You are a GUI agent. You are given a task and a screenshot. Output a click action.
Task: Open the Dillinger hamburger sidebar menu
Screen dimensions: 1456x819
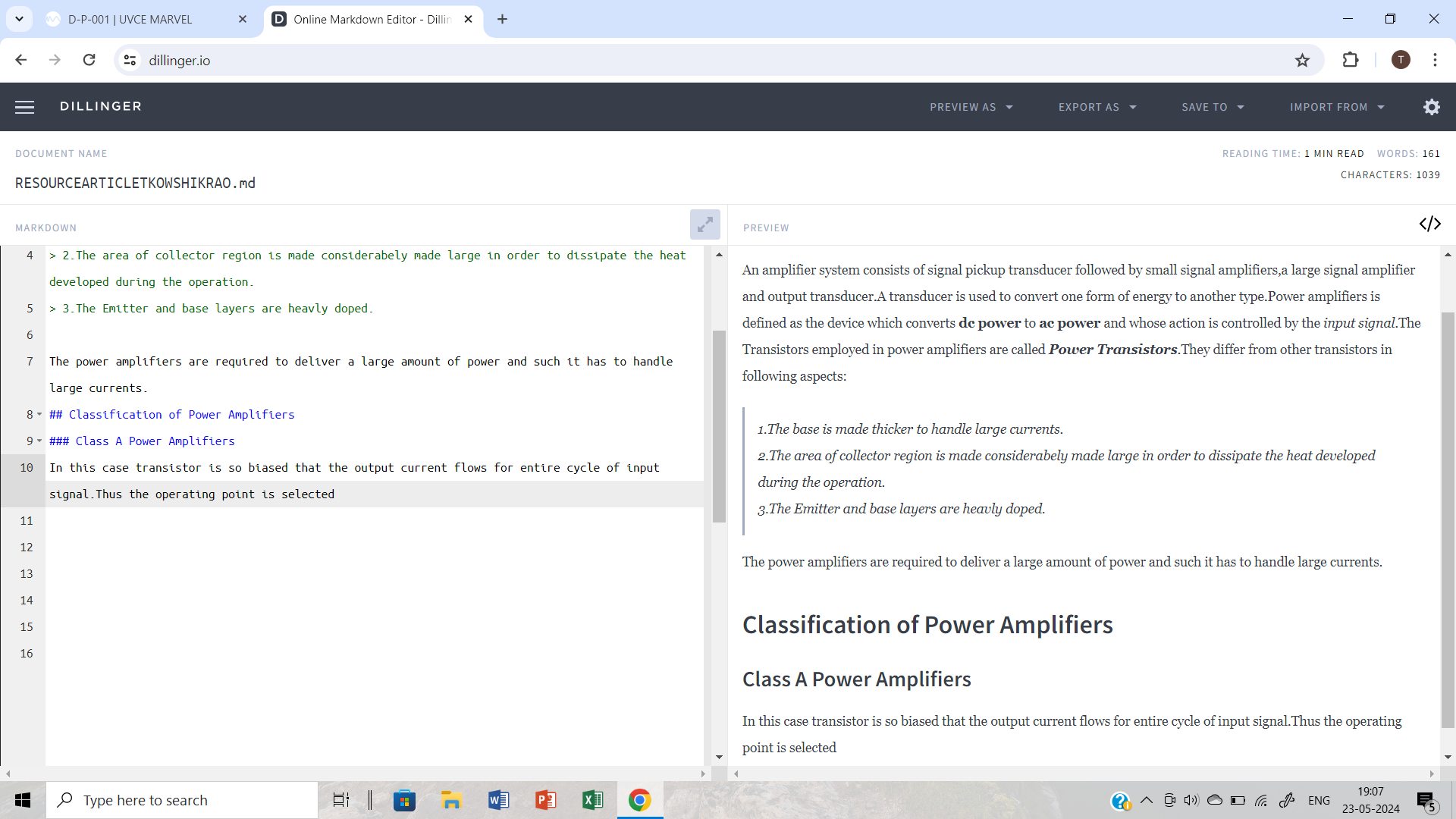tap(24, 107)
